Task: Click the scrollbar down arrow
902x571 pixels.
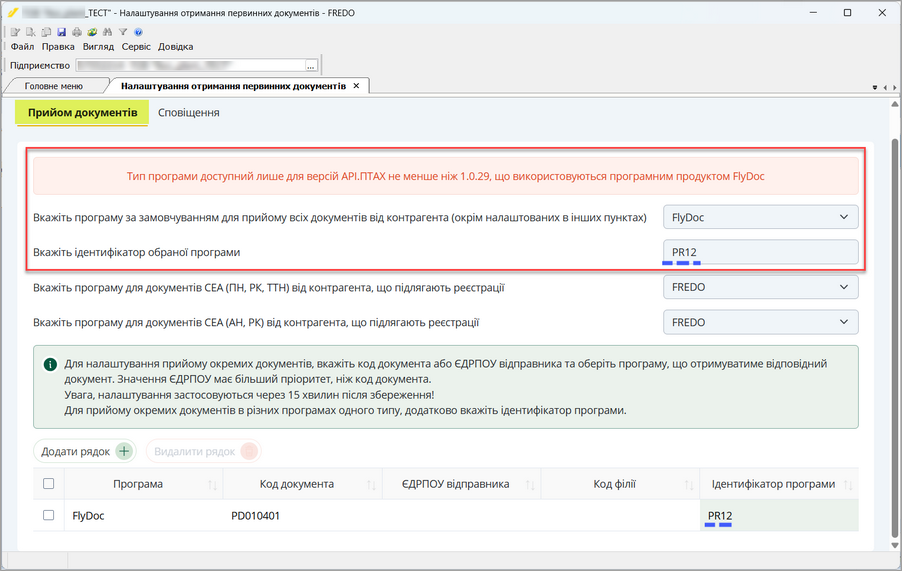Action: tap(895, 545)
